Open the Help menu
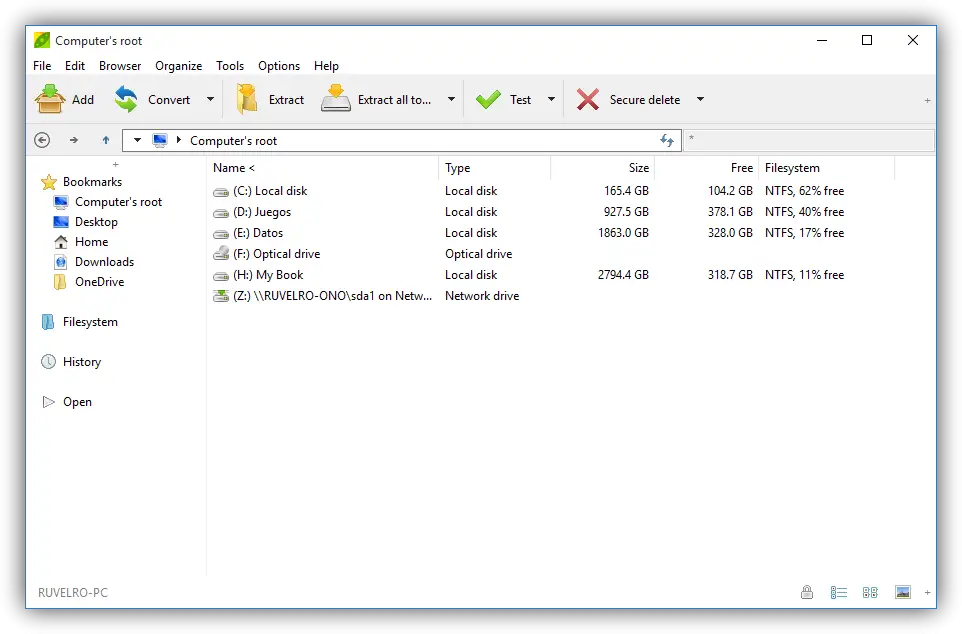Screen dimensions: 962x634 [x=326, y=66]
